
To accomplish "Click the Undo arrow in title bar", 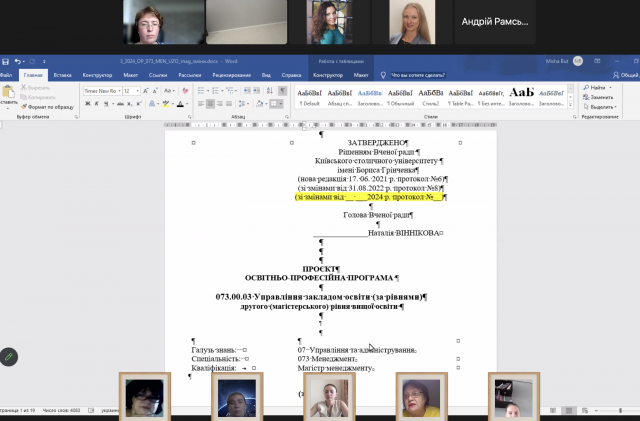I will tap(18, 61).
